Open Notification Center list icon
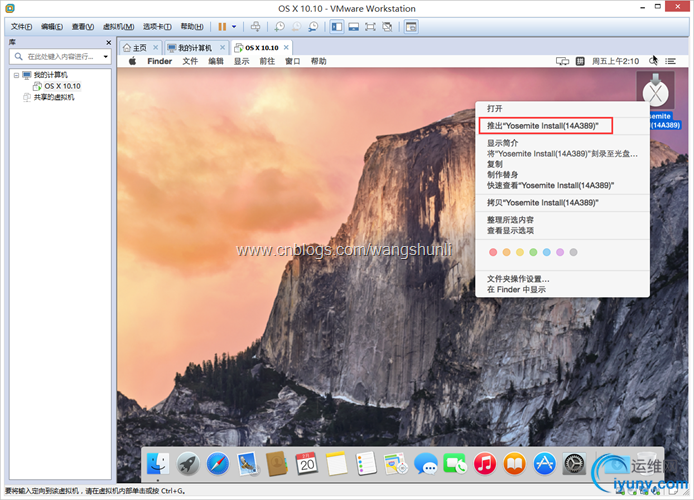 coord(671,61)
